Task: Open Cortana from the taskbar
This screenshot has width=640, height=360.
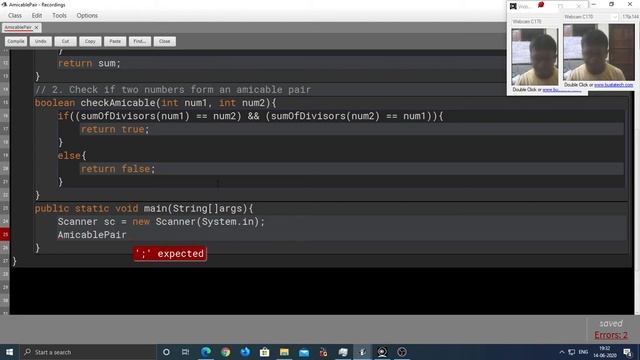Action: (x=166, y=352)
